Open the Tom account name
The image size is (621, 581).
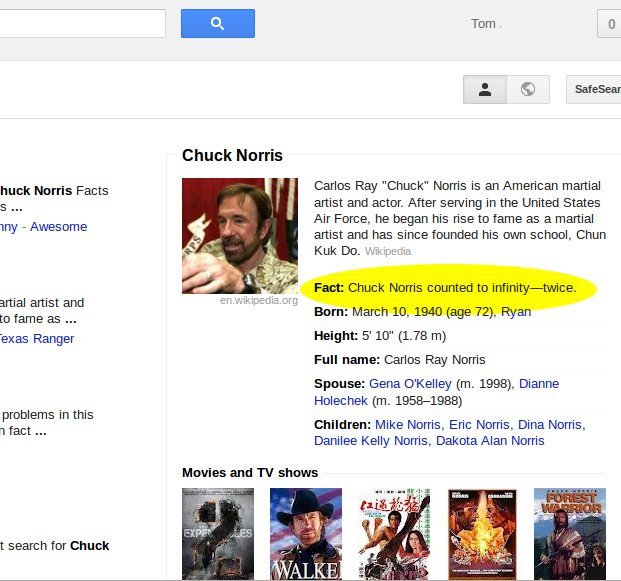click(x=486, y=24)
